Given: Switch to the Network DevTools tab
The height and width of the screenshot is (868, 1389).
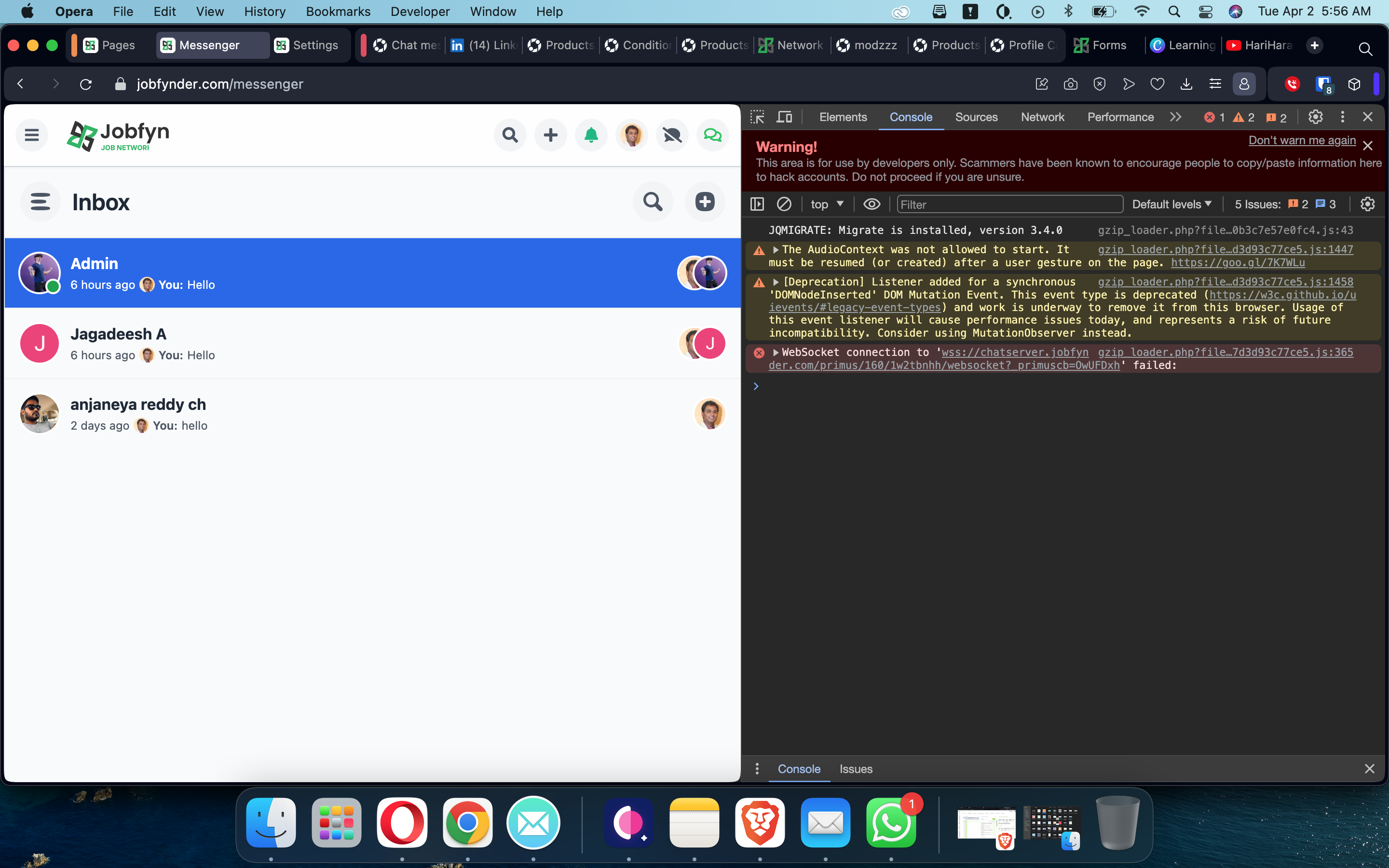Looking at the screenshot, I should click(x=1042, y=117).
